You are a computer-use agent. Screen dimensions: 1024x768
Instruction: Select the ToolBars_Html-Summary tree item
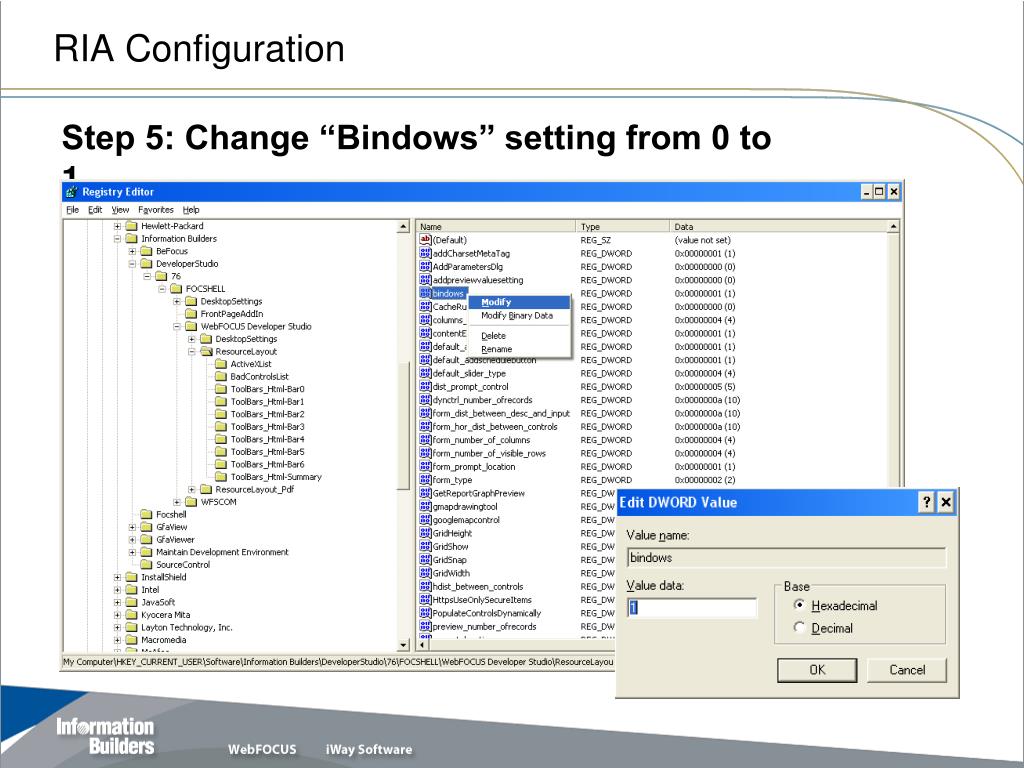tap(276, 477)
